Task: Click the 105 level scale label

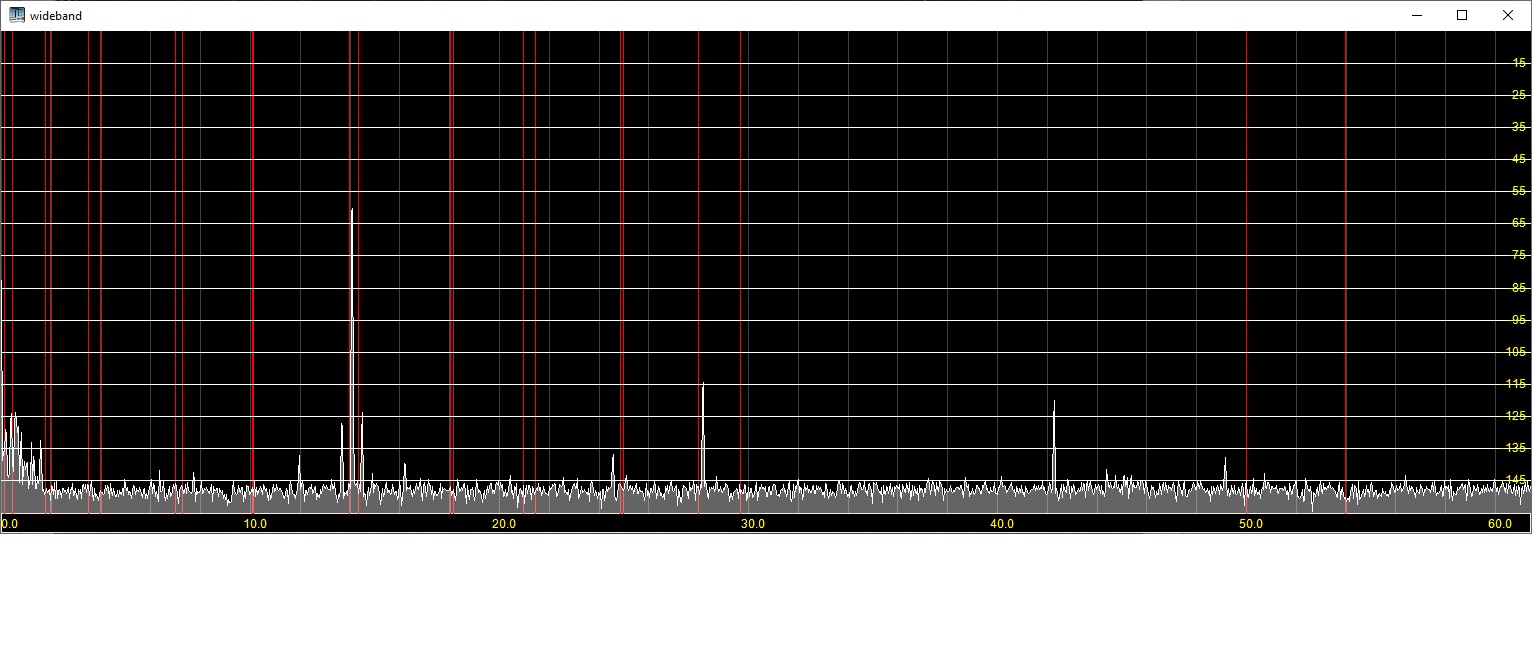Action: [1516, 352]
